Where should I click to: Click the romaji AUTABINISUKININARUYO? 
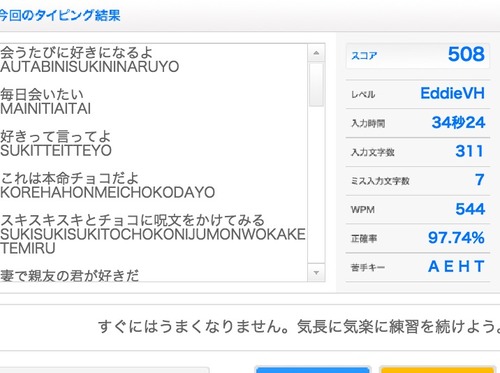click(x=90, y=67)
